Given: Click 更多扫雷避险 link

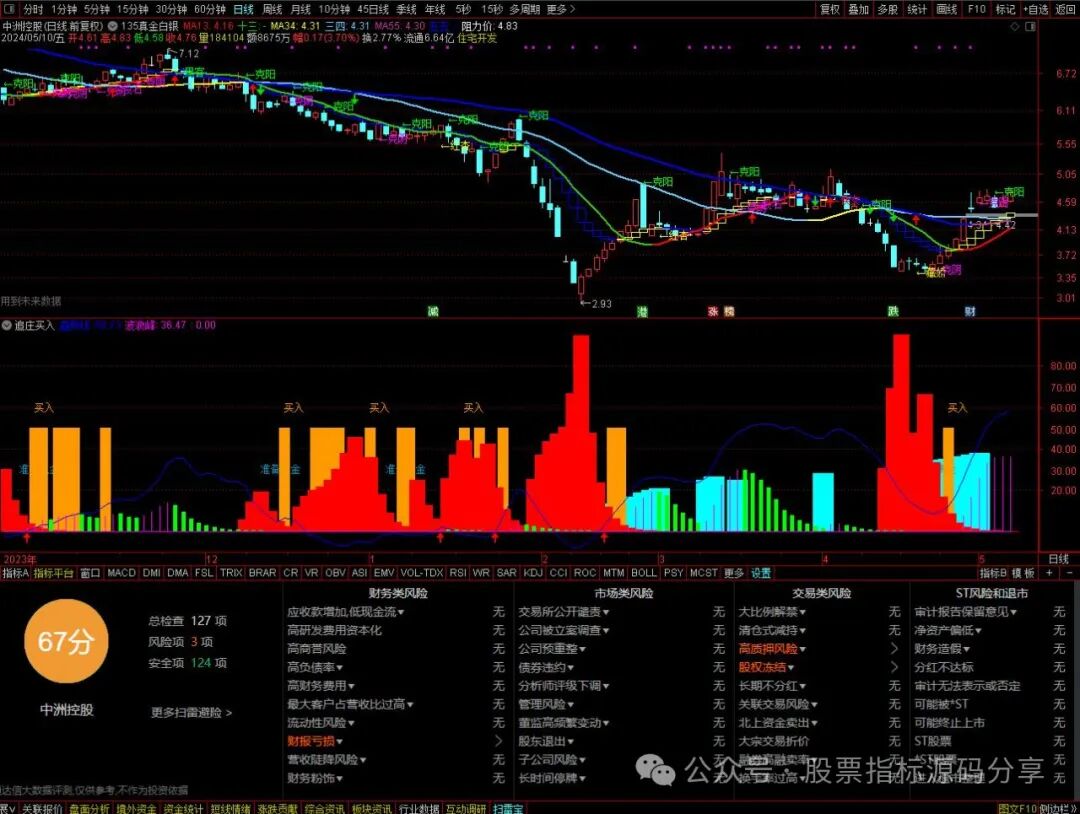Looking at the screenshot, I should click(x=191, y=713).
